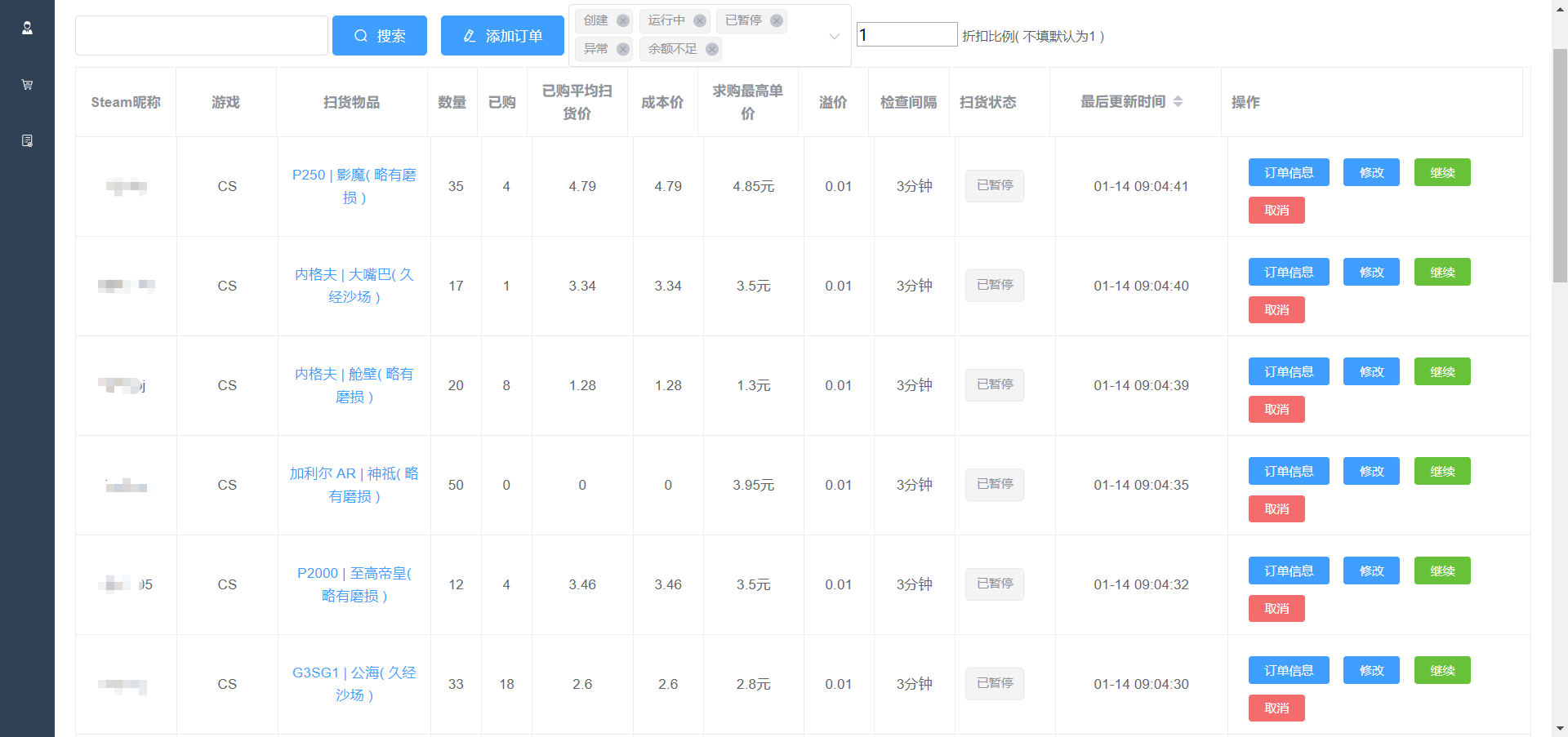Click 继续 for the P2000 row

(x=1442, y=571)
